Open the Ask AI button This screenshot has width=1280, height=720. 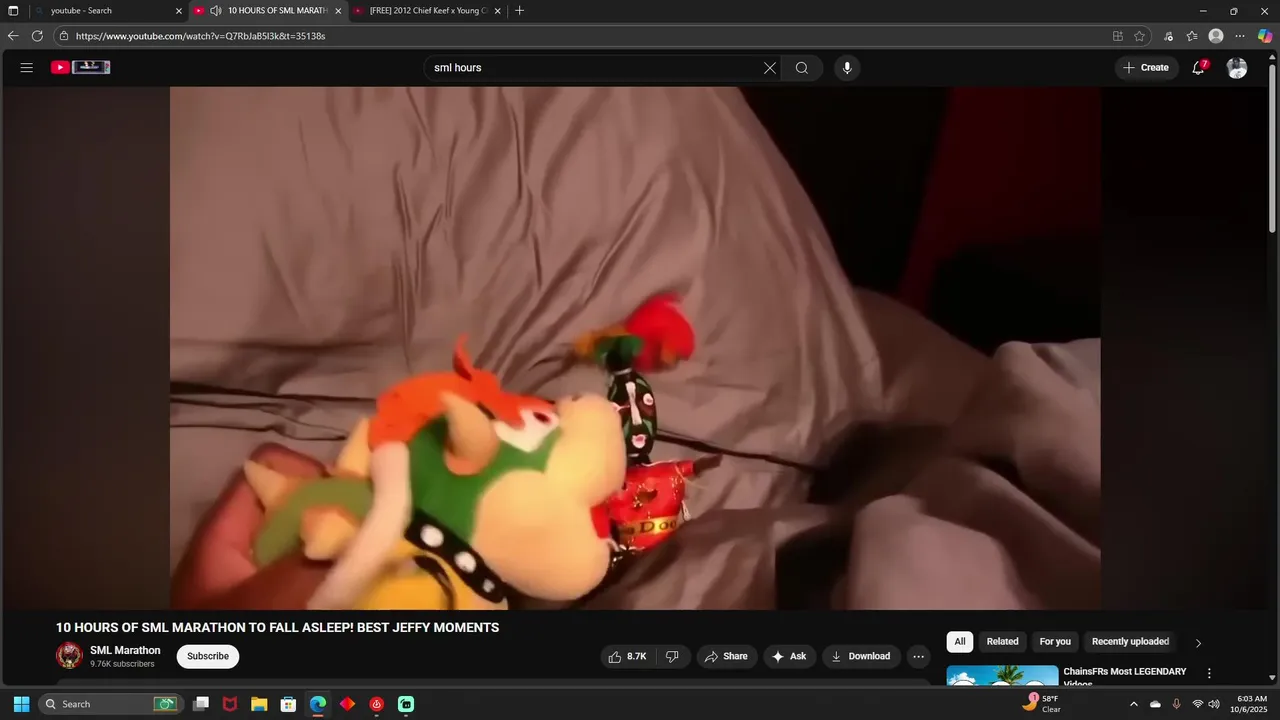pyautogui.click(x=789, y=656)
